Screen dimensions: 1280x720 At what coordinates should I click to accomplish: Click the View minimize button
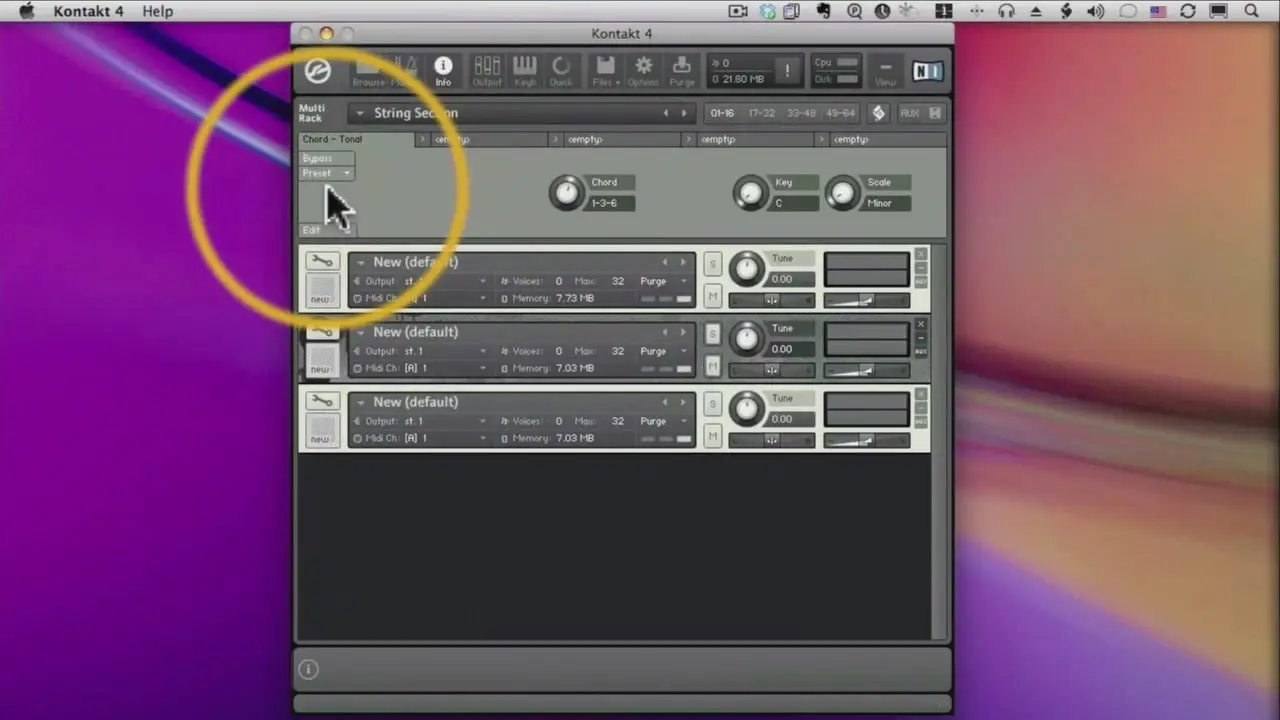click(885, 71)
